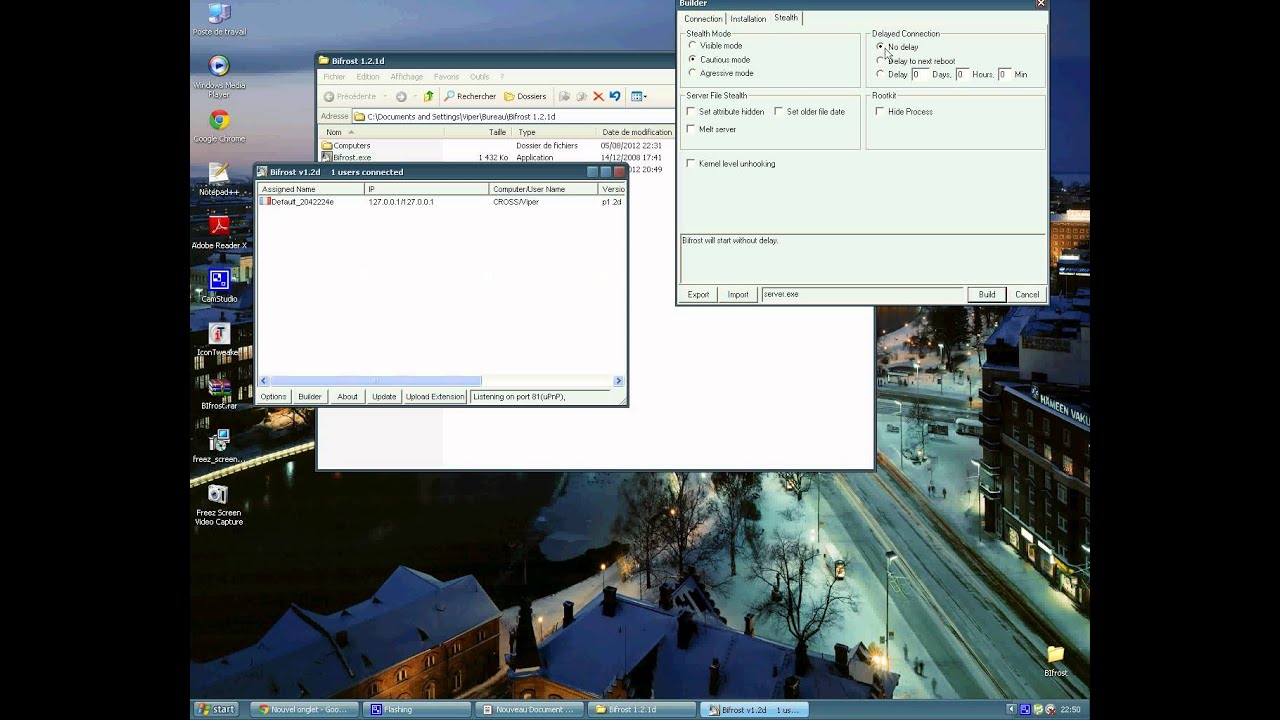This screenshot has height=720, width=1280.
Task: Click Explorer forward arrow button
Action: tap(400, 96)
